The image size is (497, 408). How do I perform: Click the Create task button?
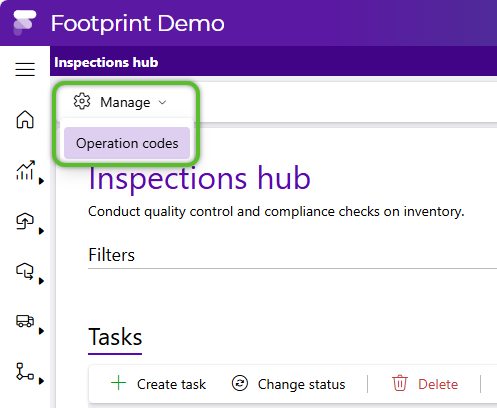pyautogui.click(x=158, y=384)
